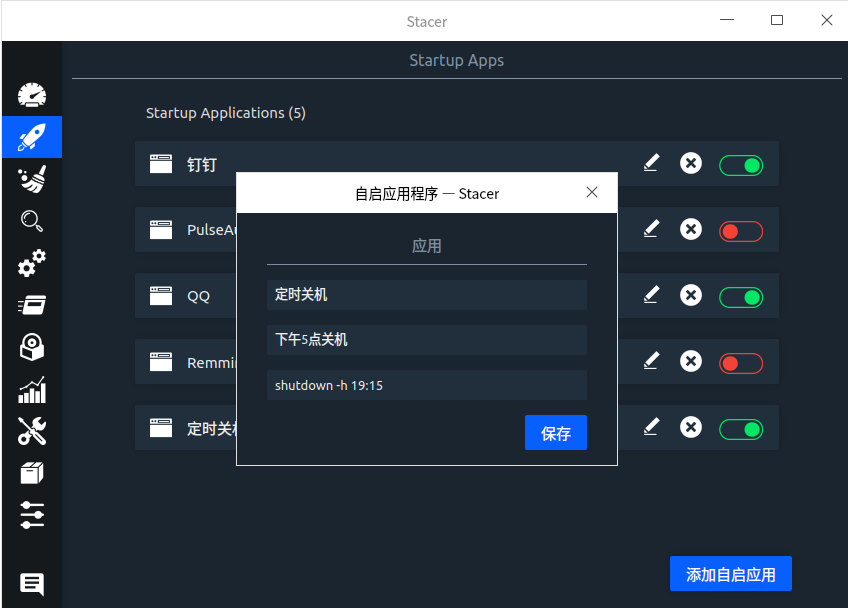
Task: Edit the QQ startup entry
Action: 652,295
